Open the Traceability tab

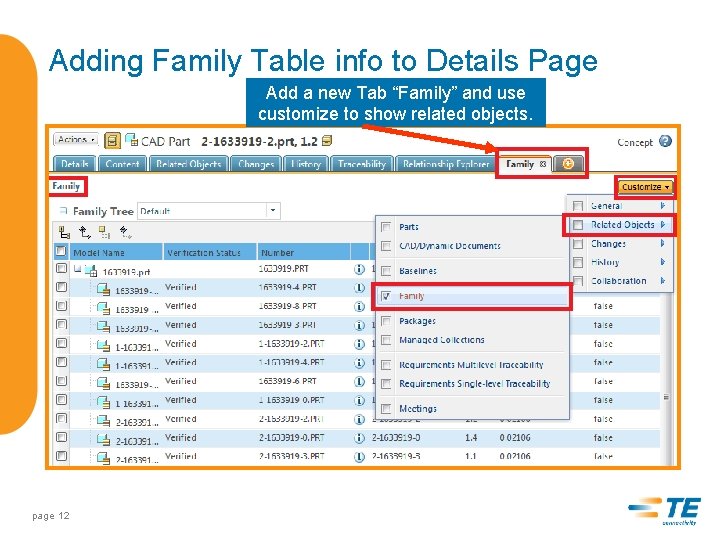362,164
